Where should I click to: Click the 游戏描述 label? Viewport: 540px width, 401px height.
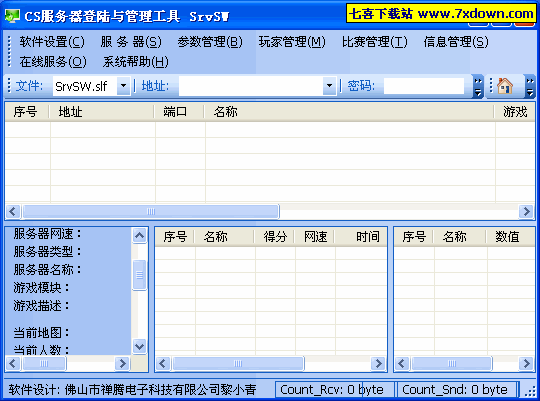[x=41, y=306]
